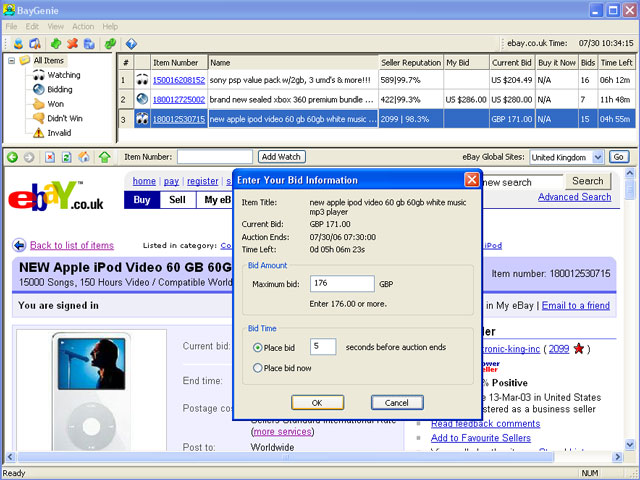640x480 pixels.
Task: Click the blue save toolbar icon
Action: [x=89, y=43]
